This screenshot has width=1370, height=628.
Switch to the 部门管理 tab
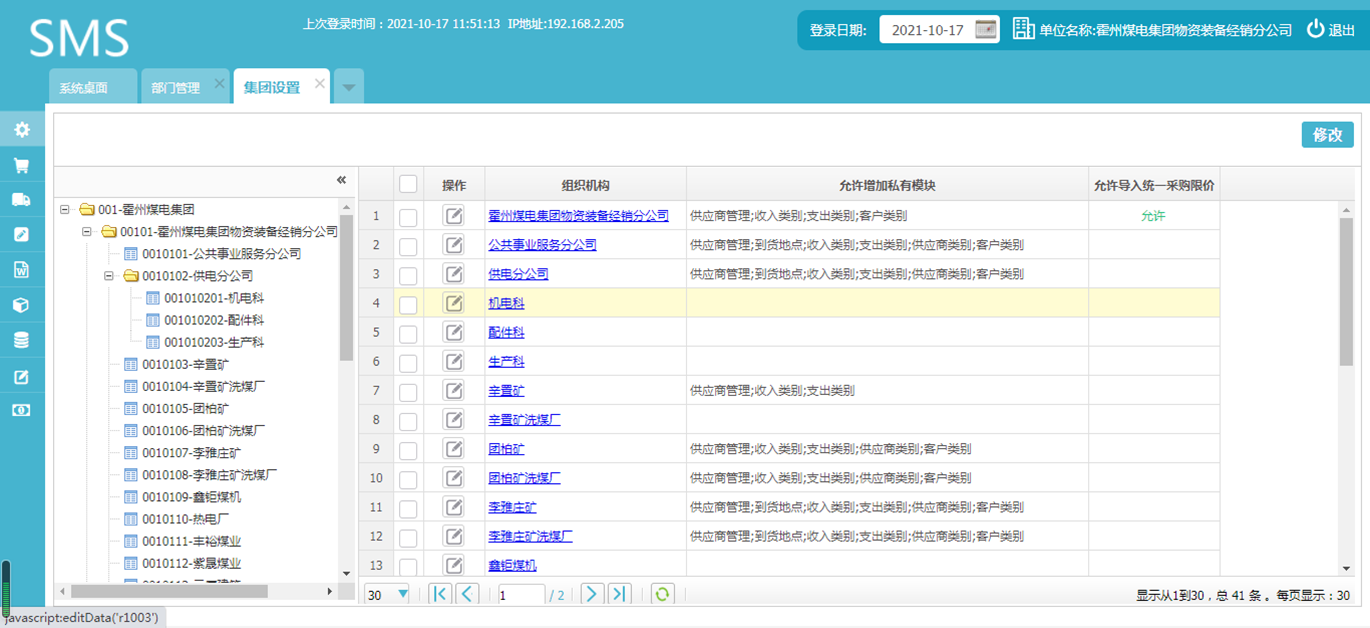(x=176, y=88)
